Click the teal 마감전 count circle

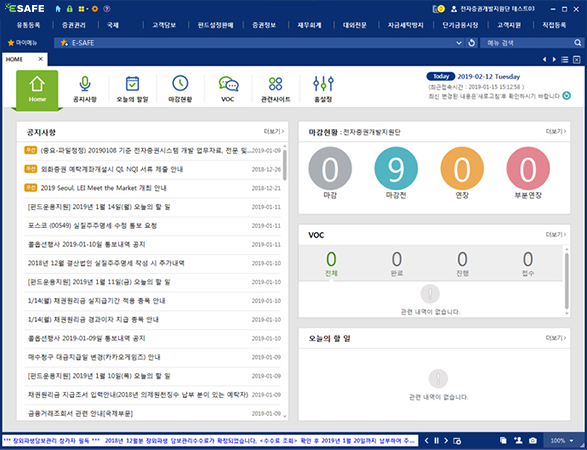[396, 168]
